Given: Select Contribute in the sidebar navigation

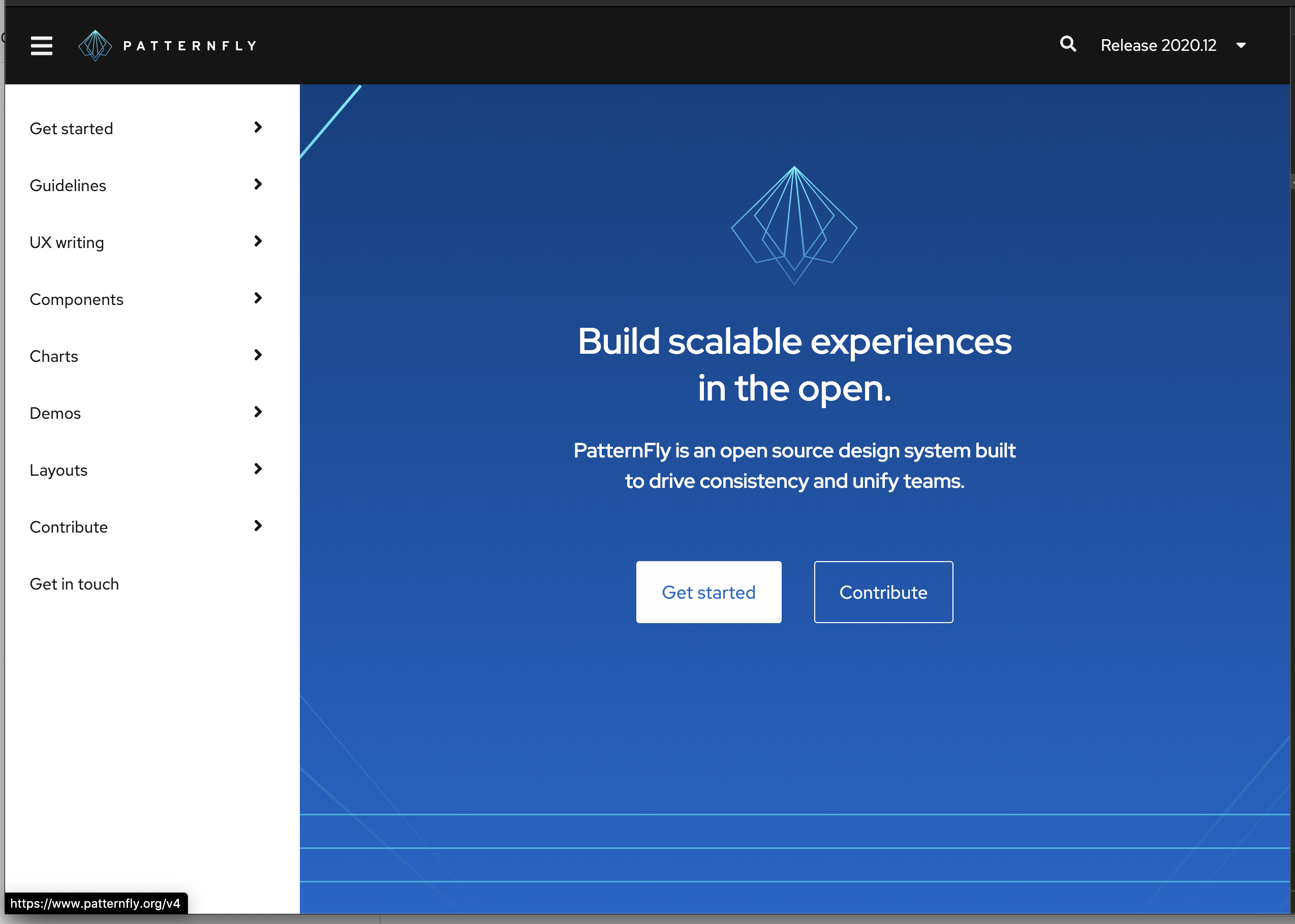Looking at the screenshot, I should 68,527.
